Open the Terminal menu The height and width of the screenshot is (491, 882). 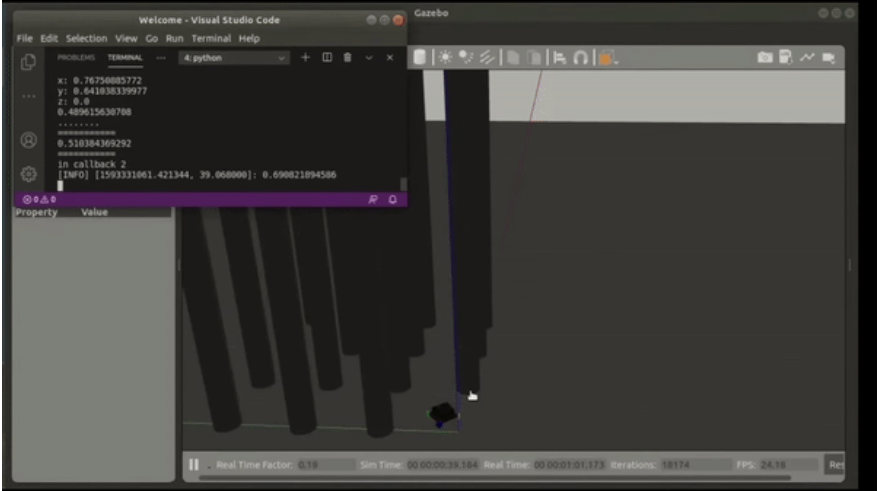[x=211, y=38]
